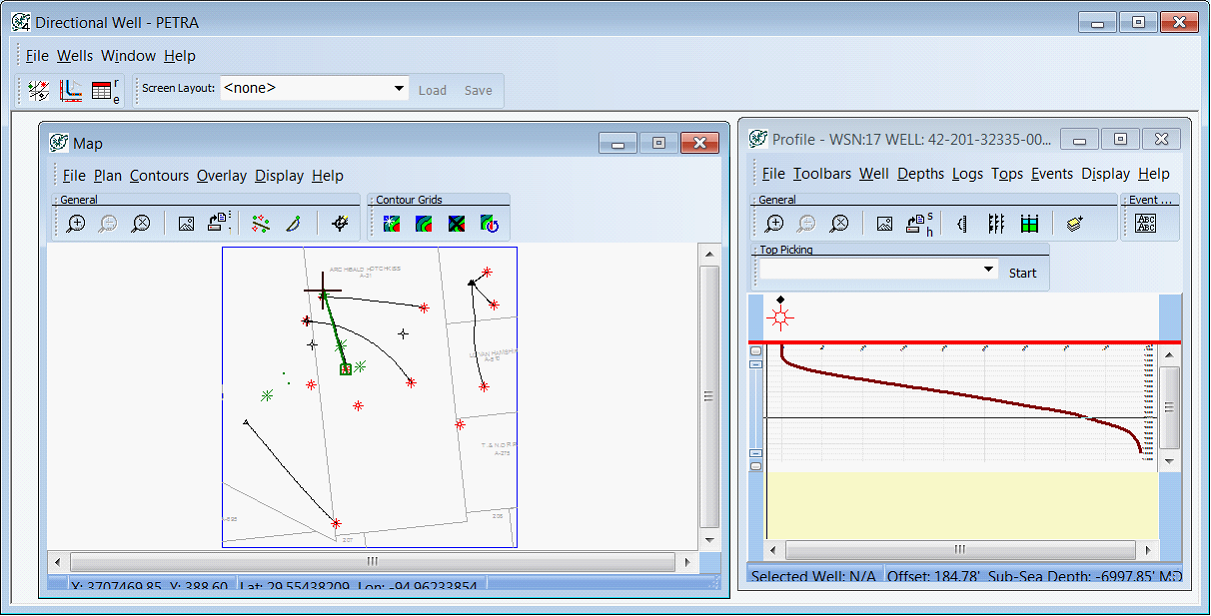1211x616 pixels.
Task: Click the green bow draw icon in Map toolbar
Action: [x=293, y=224]
